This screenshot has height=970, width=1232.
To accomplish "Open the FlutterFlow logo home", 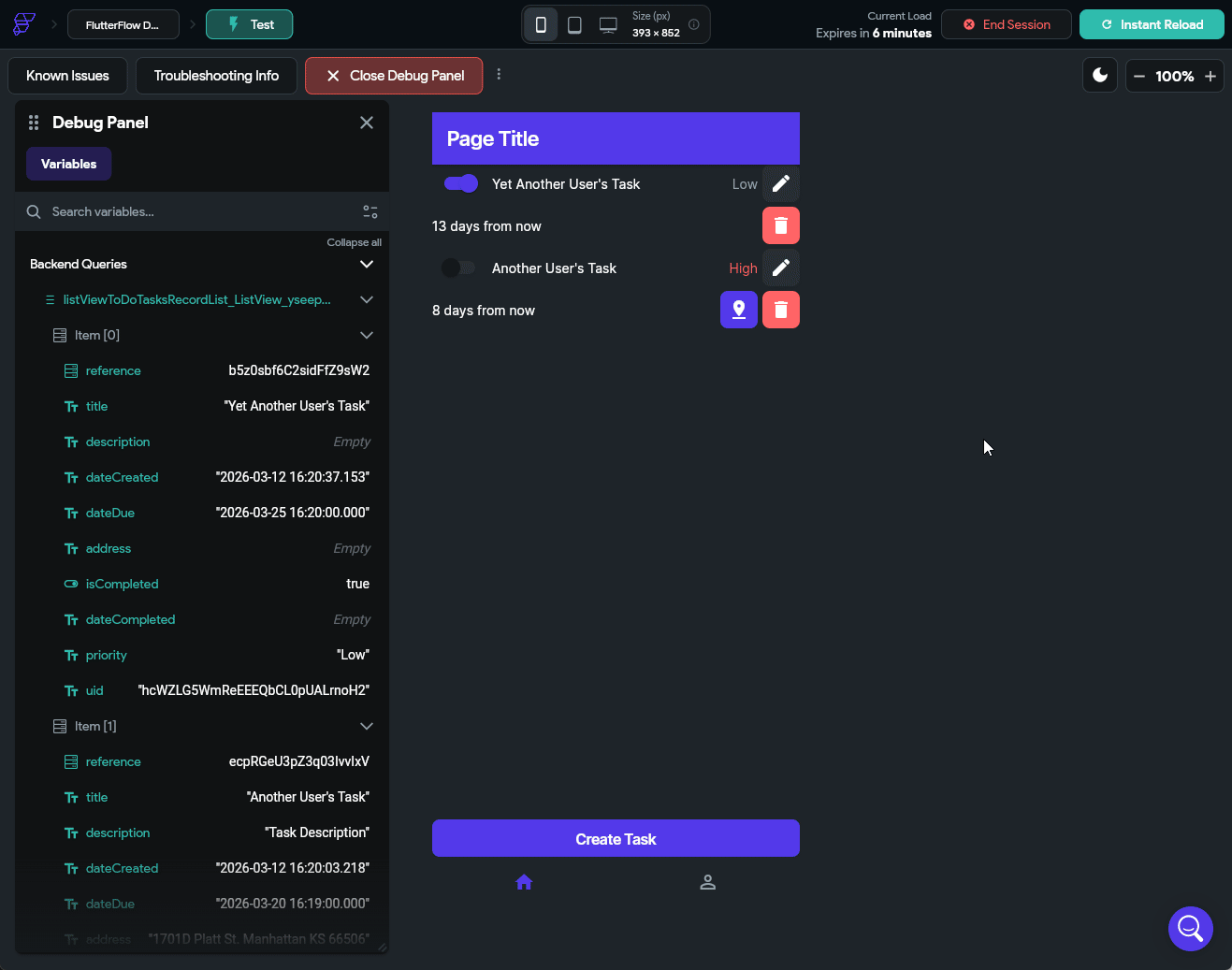I will click(x=24, y=24).
